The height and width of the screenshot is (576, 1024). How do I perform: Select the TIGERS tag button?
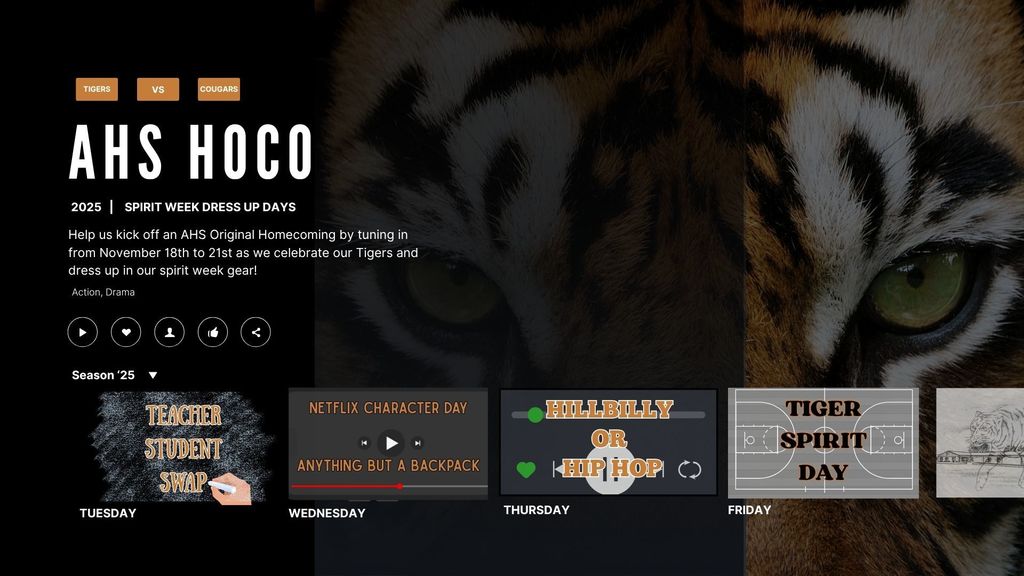click(97, 89)
